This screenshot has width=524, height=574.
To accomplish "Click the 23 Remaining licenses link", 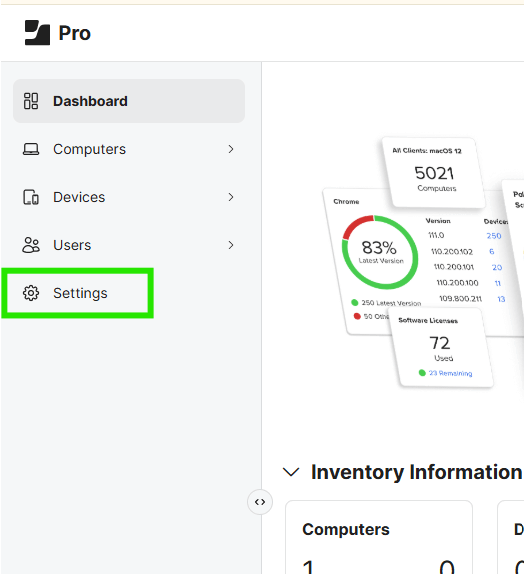I will click(x=450, y=373).
